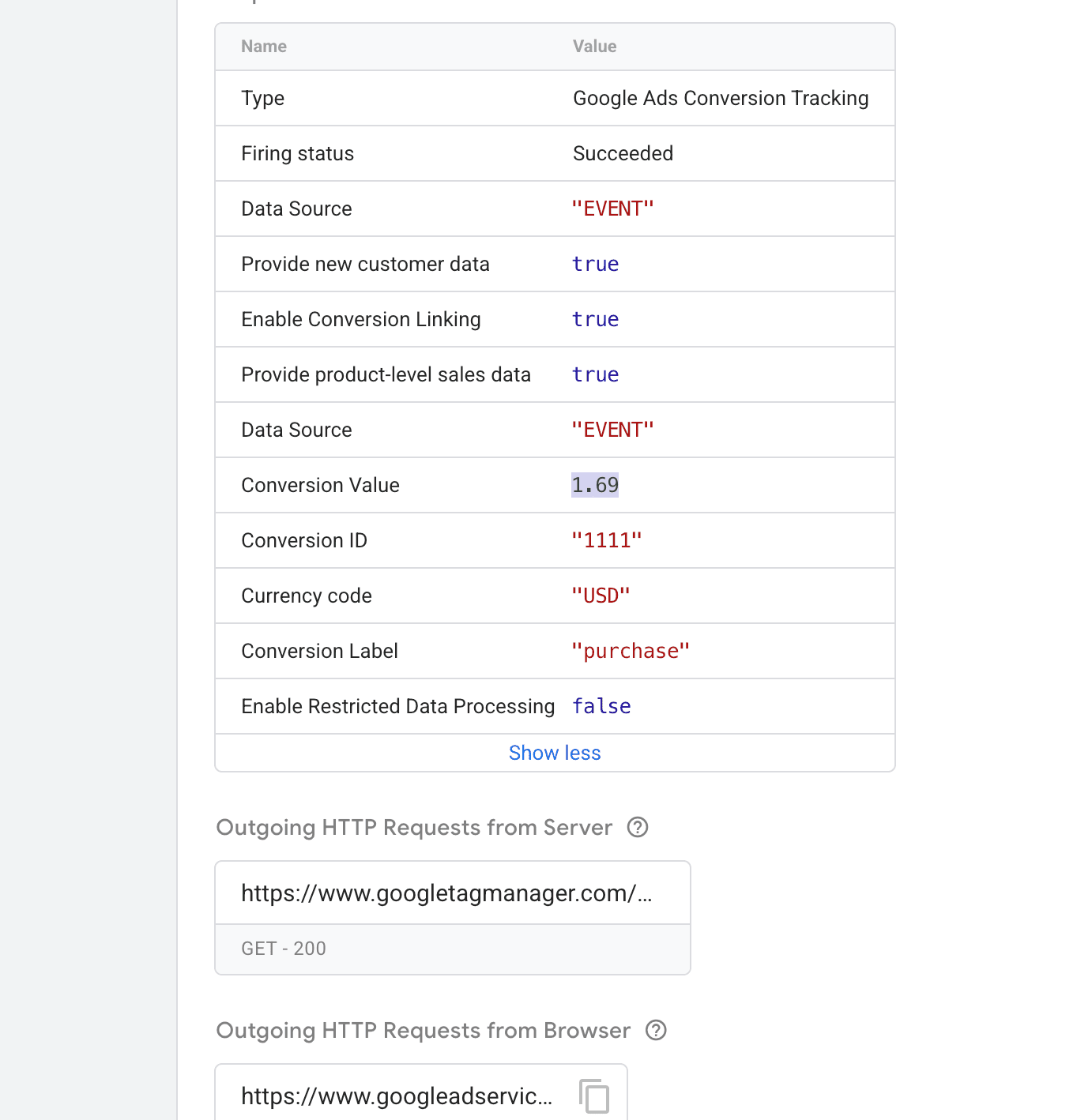
Task: Click the Provide product-level sales data row
Action: click(386, 374)
